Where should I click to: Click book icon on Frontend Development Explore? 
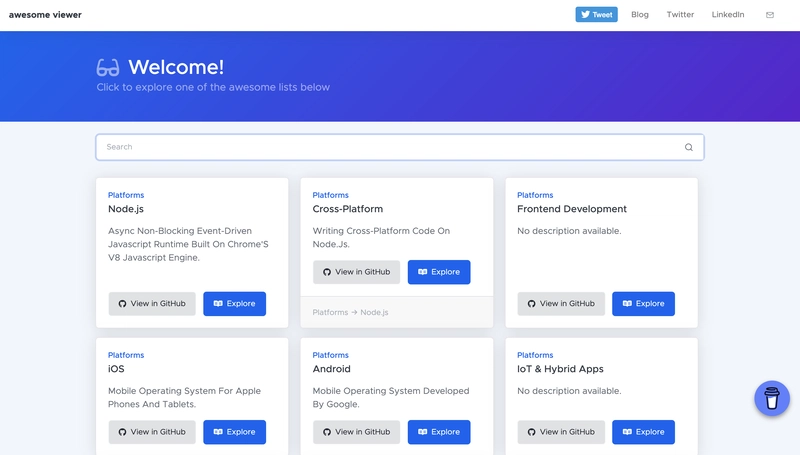628,304
